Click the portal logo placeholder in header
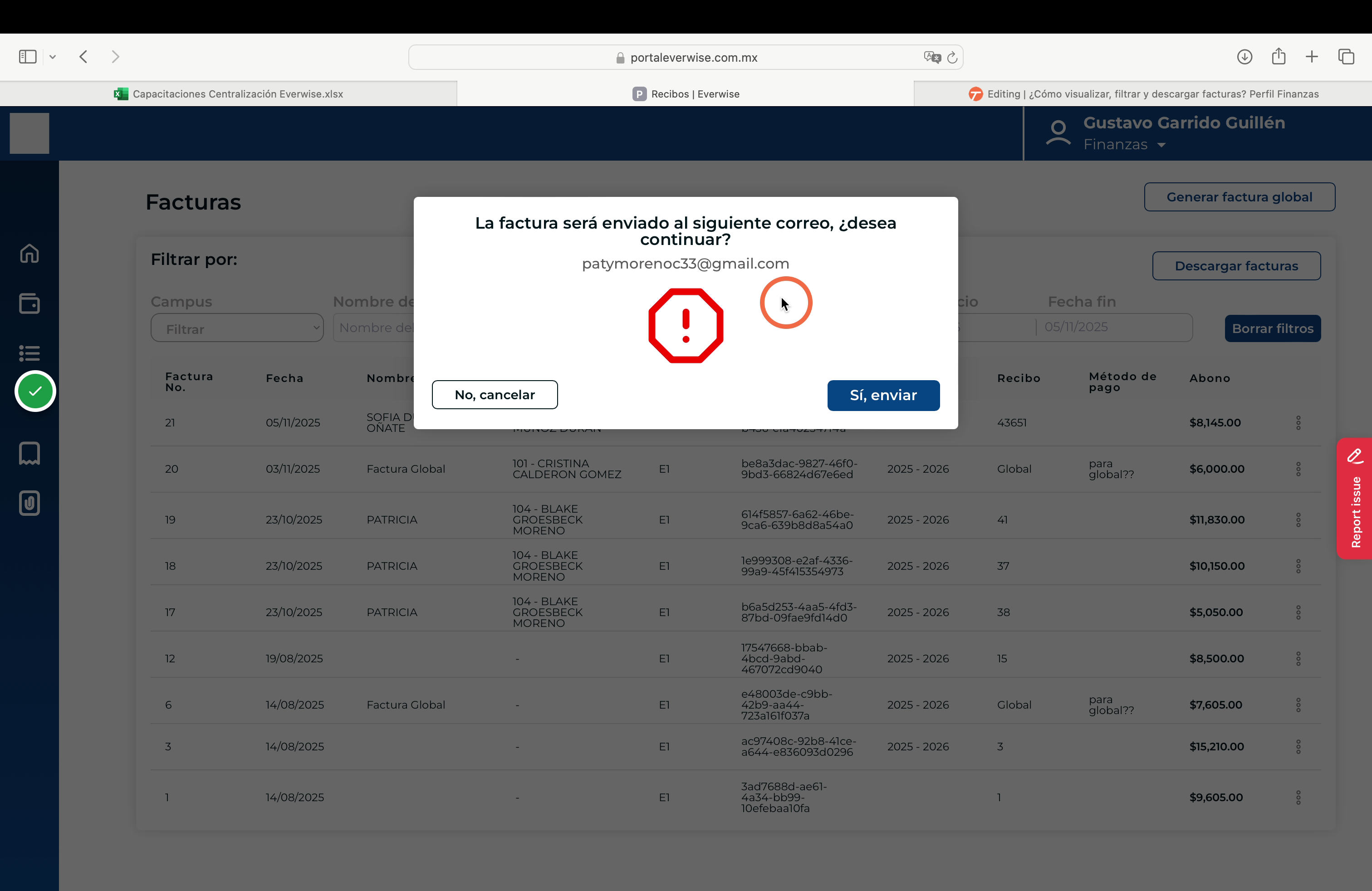The width and height of the screenshot is (1372, 891). 29,133
